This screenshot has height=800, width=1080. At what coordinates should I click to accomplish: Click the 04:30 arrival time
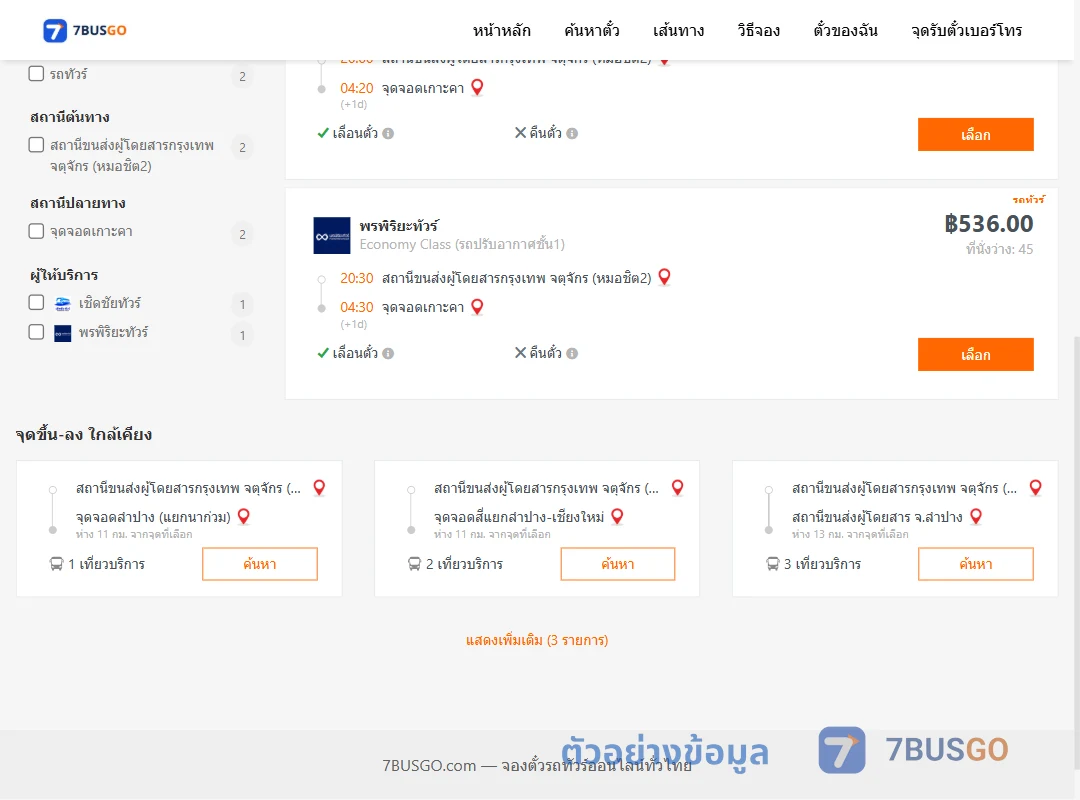pyautogui.click(x=357, y=307)
